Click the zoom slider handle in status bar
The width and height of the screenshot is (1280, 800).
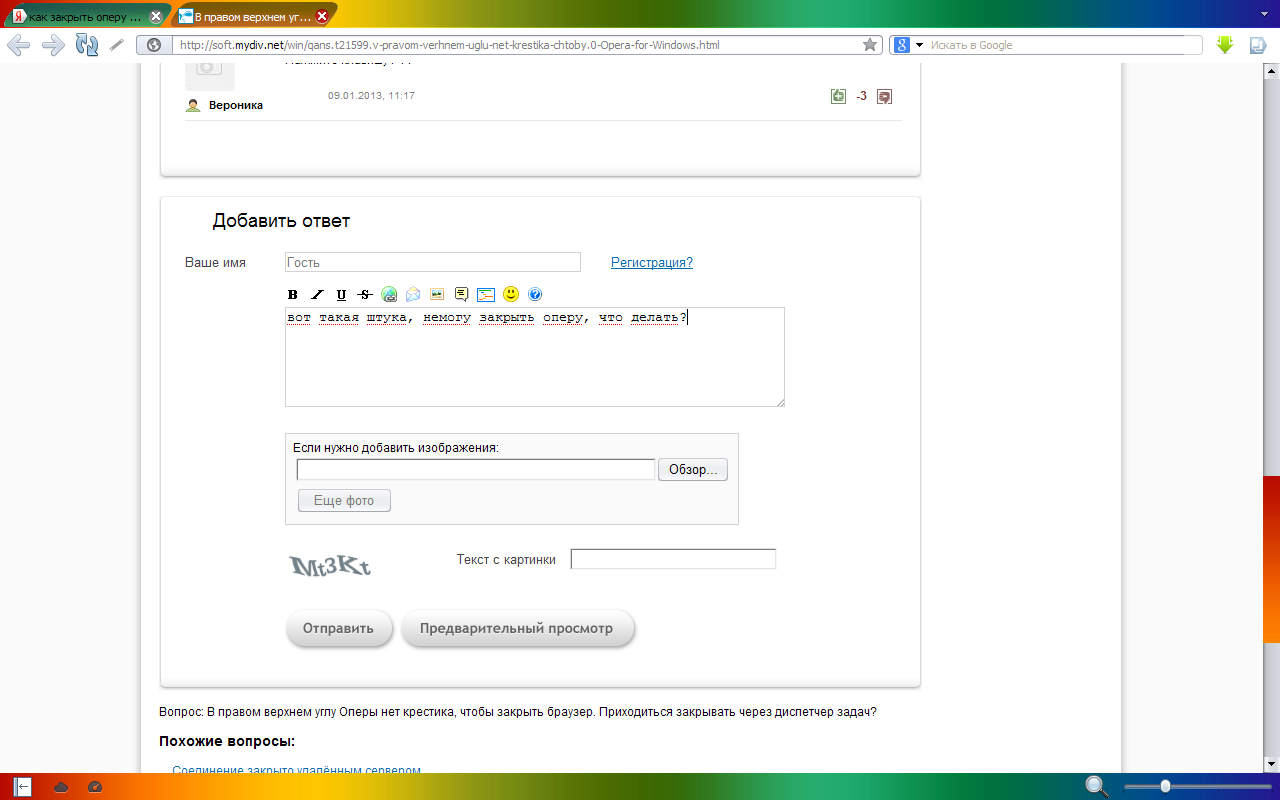pos(1165,787)
